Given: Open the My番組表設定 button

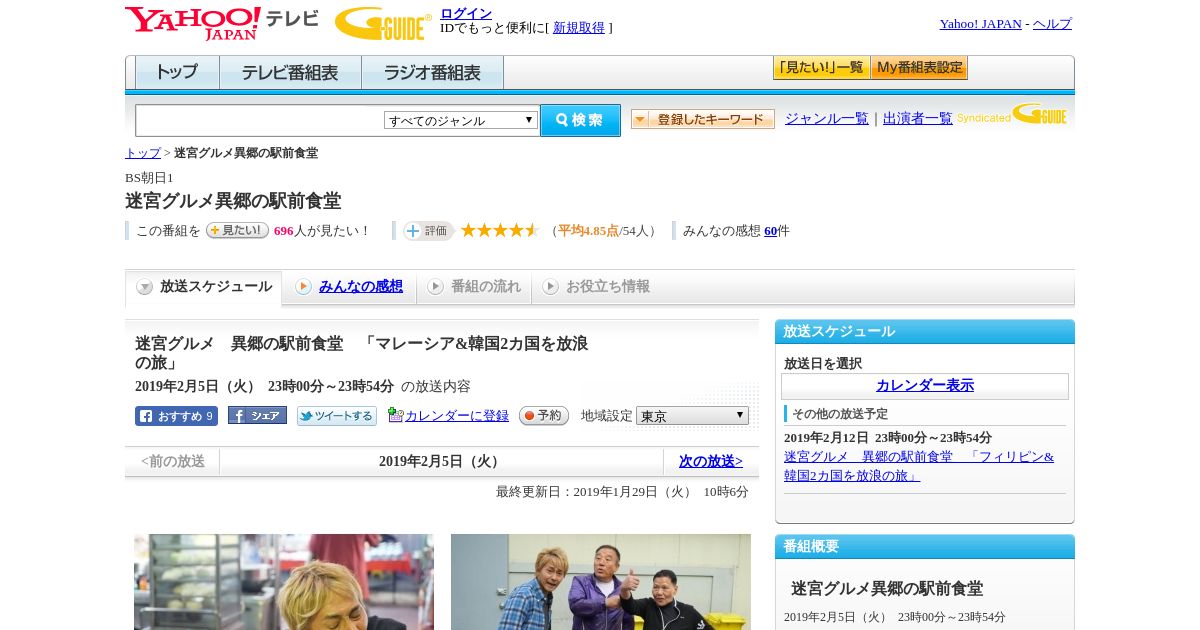Looking at the screenshot, I should tap(919, 68).
